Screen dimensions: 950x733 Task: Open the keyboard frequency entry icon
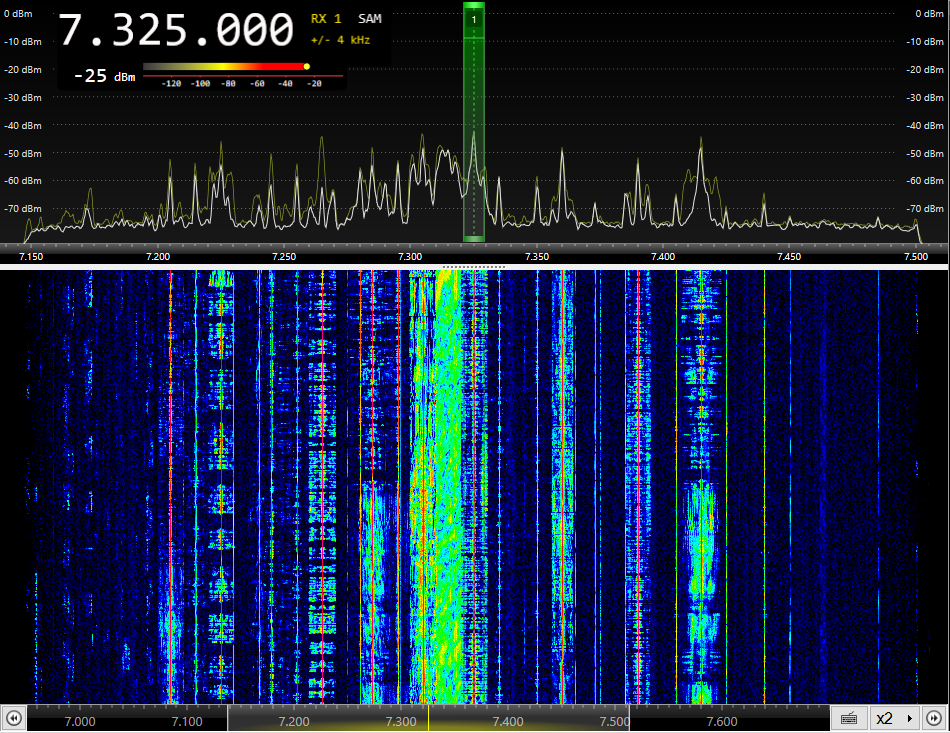(x=848, y=718)
